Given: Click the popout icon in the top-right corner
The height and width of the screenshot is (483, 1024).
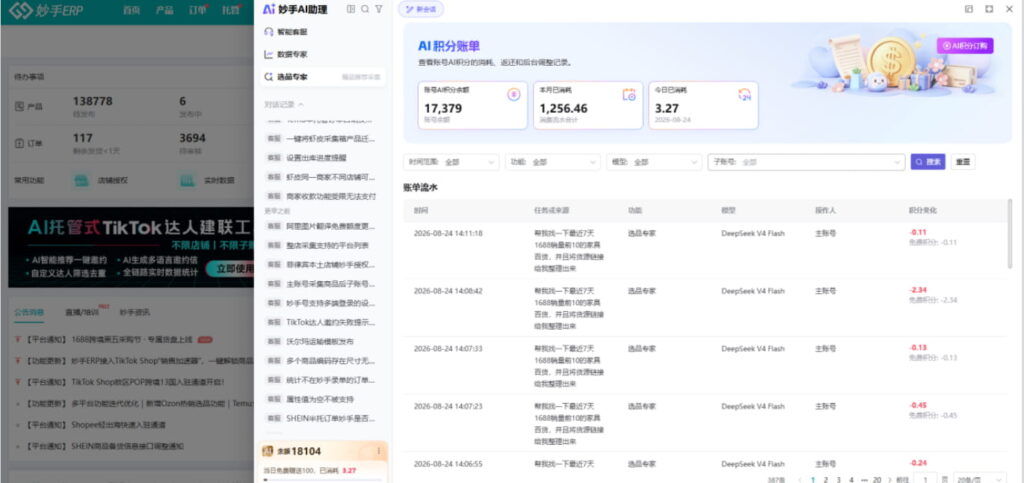Looking at the screenshot, I should click(x=968, y=9).
